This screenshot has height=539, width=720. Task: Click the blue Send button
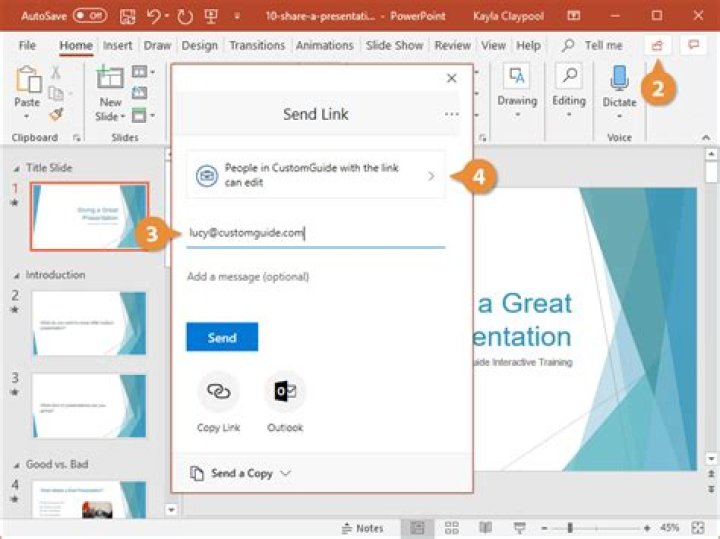222,337
